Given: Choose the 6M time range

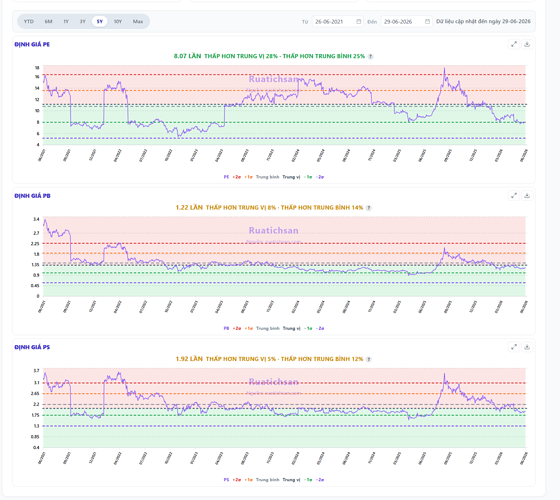Looking at the screenshot, I should tap(49, 21).
